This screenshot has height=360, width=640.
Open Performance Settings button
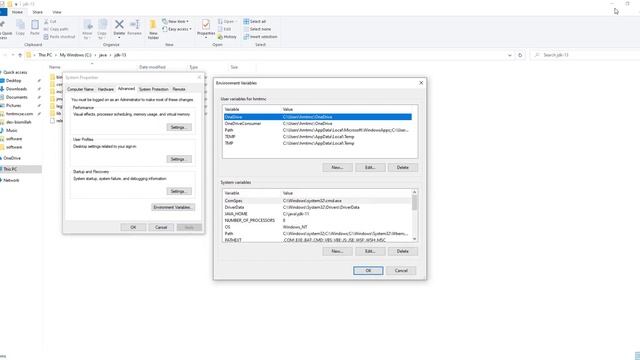[x=179, y=127]
